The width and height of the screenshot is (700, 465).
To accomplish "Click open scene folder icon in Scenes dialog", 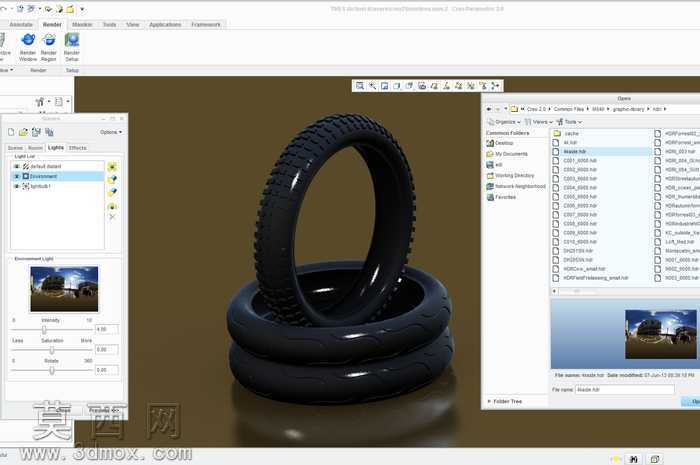I will (23, 132).
